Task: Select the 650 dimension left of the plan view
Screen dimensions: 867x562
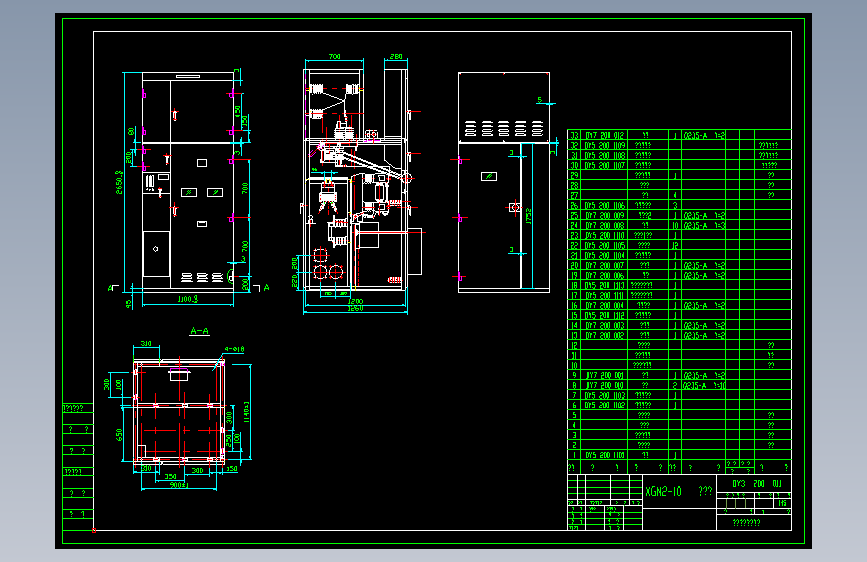Action: coord(119,435)
